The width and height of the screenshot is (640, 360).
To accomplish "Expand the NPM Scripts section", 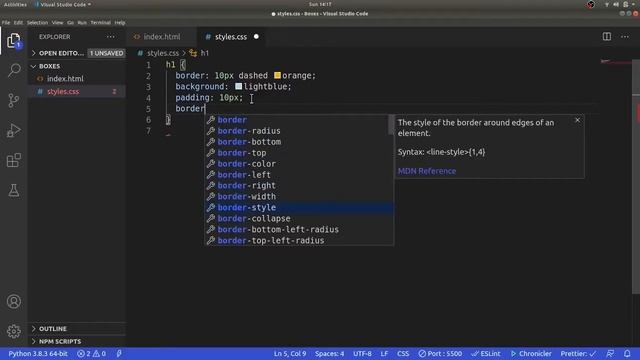I will point(77,341).
